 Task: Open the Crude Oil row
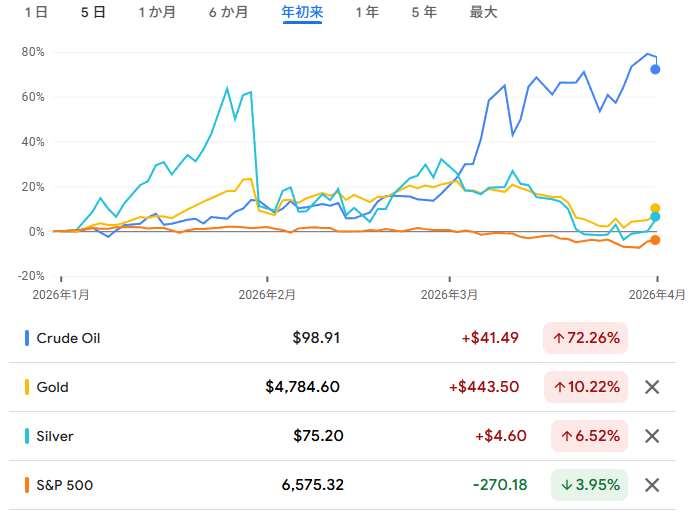click(x=68, y=338)
